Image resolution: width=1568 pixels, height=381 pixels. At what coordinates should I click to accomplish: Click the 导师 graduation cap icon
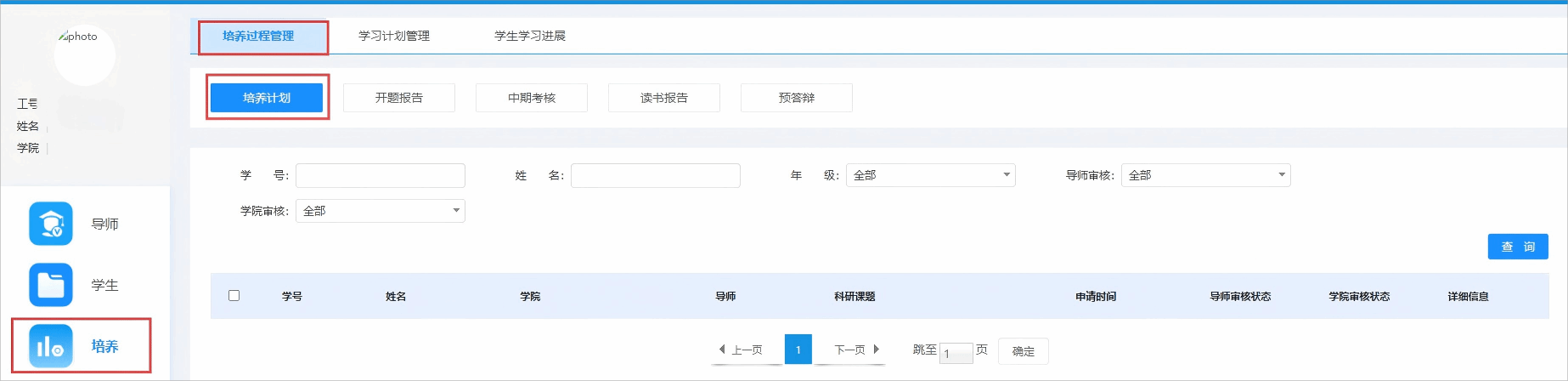click(x=51, y=224)
